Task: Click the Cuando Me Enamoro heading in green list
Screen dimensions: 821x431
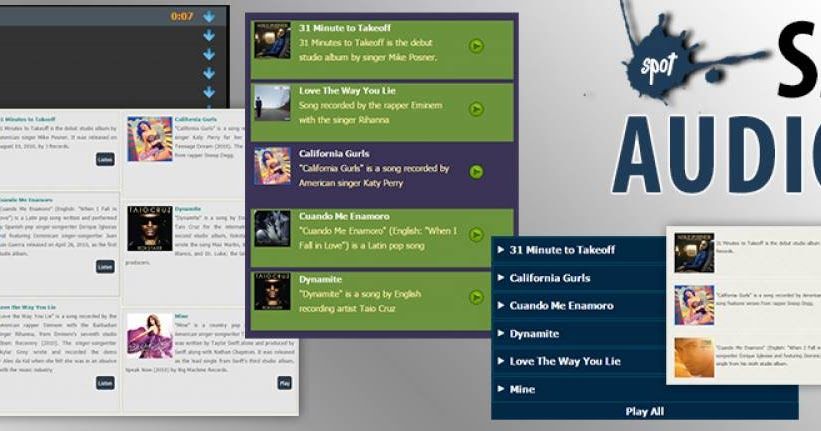Action: (344, 216)
